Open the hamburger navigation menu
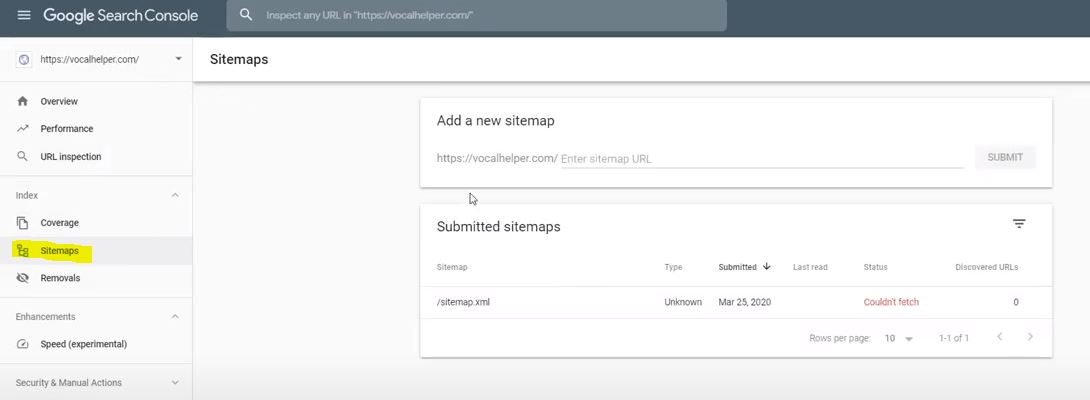Image resolution: width=1090 pixels, height=400 pixels. (24, 15)
